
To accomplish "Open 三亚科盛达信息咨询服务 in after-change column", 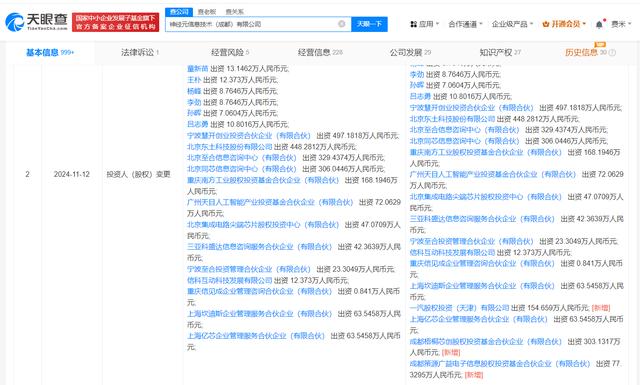I will [x=482, y=219].
